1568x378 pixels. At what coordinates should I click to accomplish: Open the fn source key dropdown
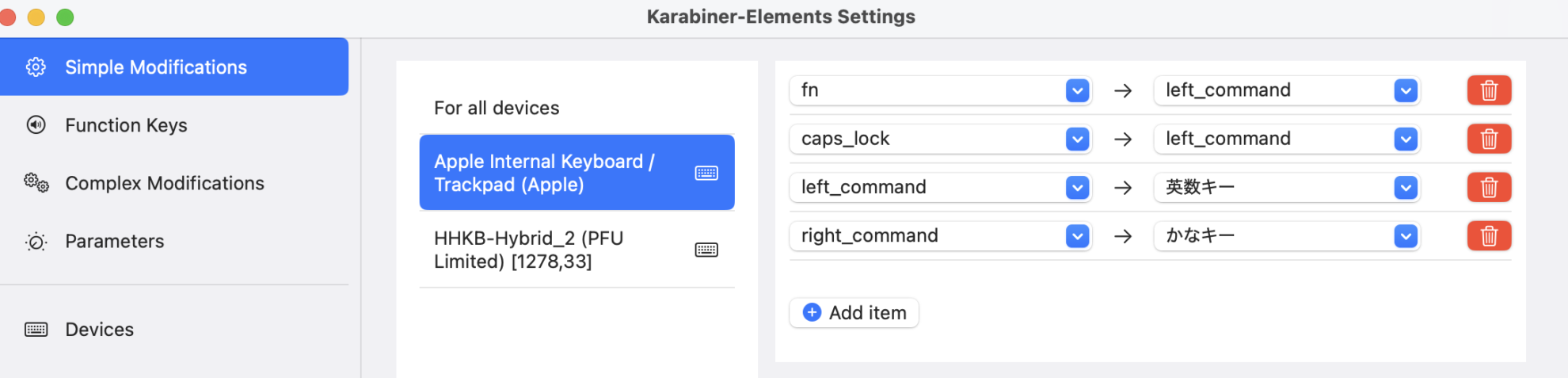tap(941, 90)
